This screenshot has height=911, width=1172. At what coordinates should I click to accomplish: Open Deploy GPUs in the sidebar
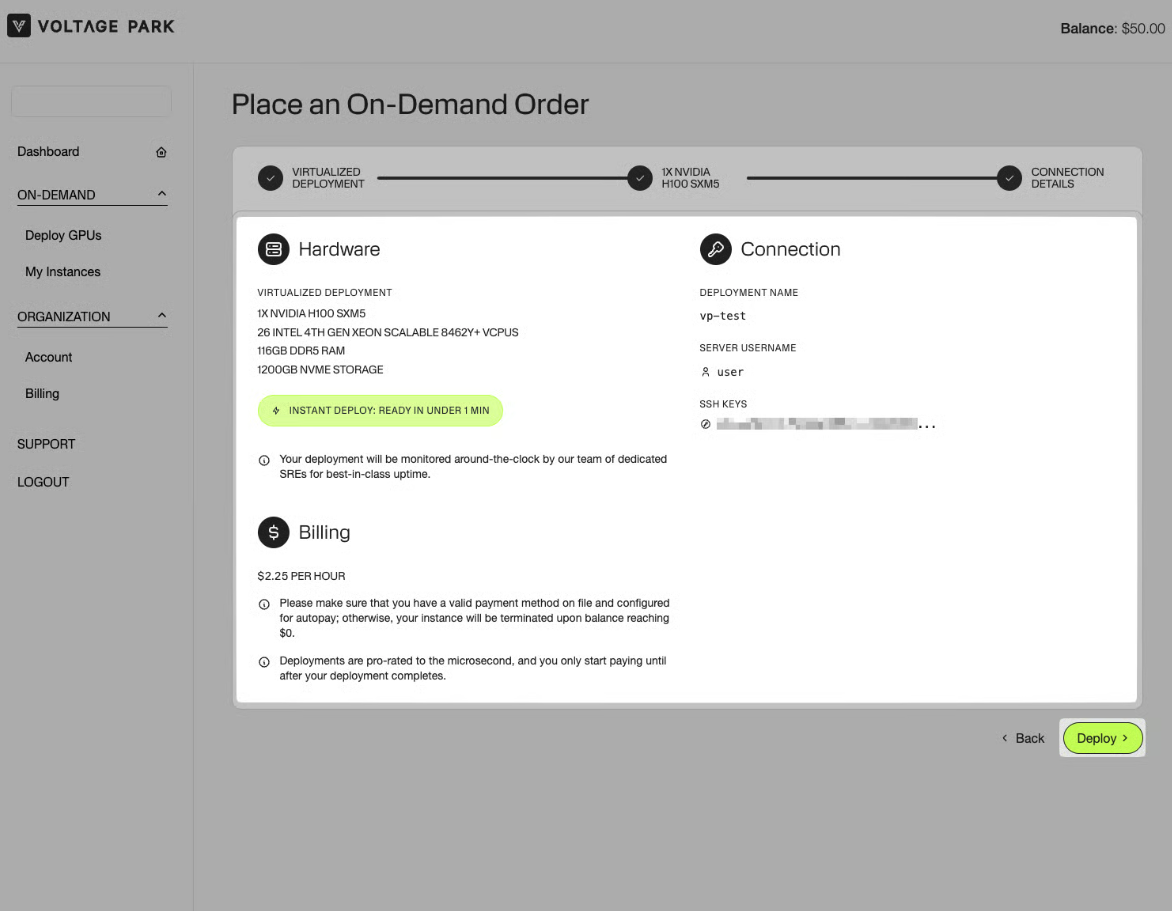pyautogui.click(x=63, y=235)
